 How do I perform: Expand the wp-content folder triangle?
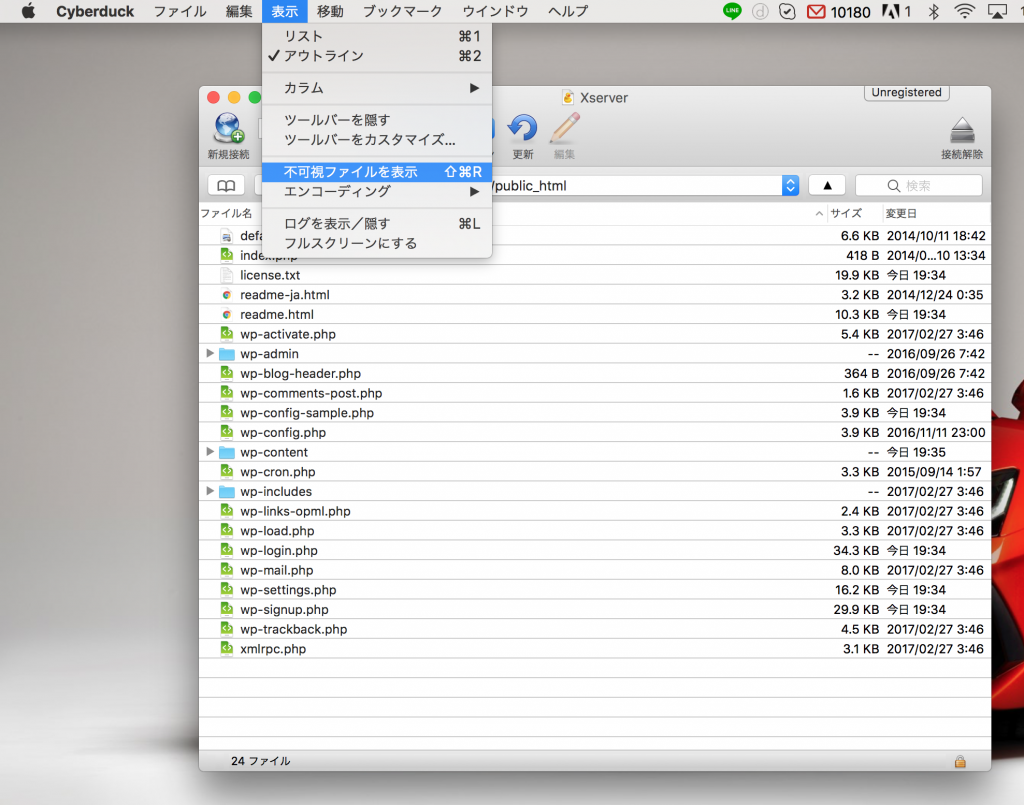210,452
